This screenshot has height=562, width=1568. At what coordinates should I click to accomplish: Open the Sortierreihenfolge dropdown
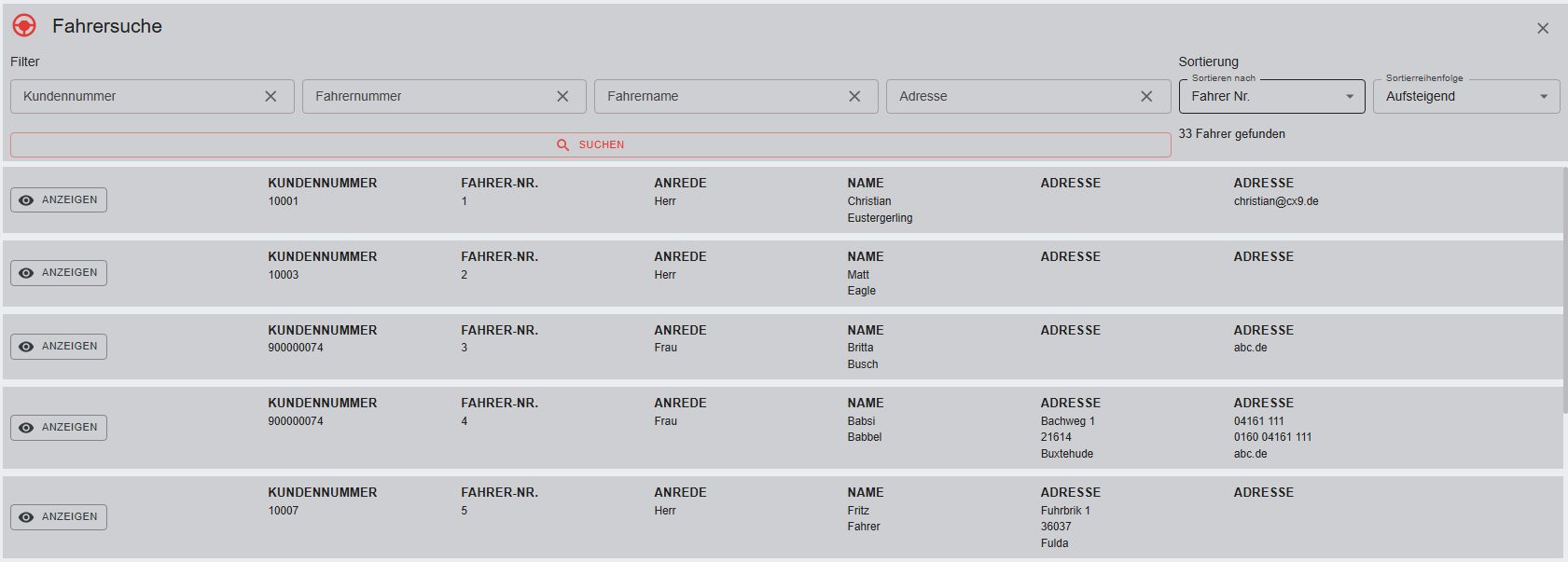[1464, 96]
